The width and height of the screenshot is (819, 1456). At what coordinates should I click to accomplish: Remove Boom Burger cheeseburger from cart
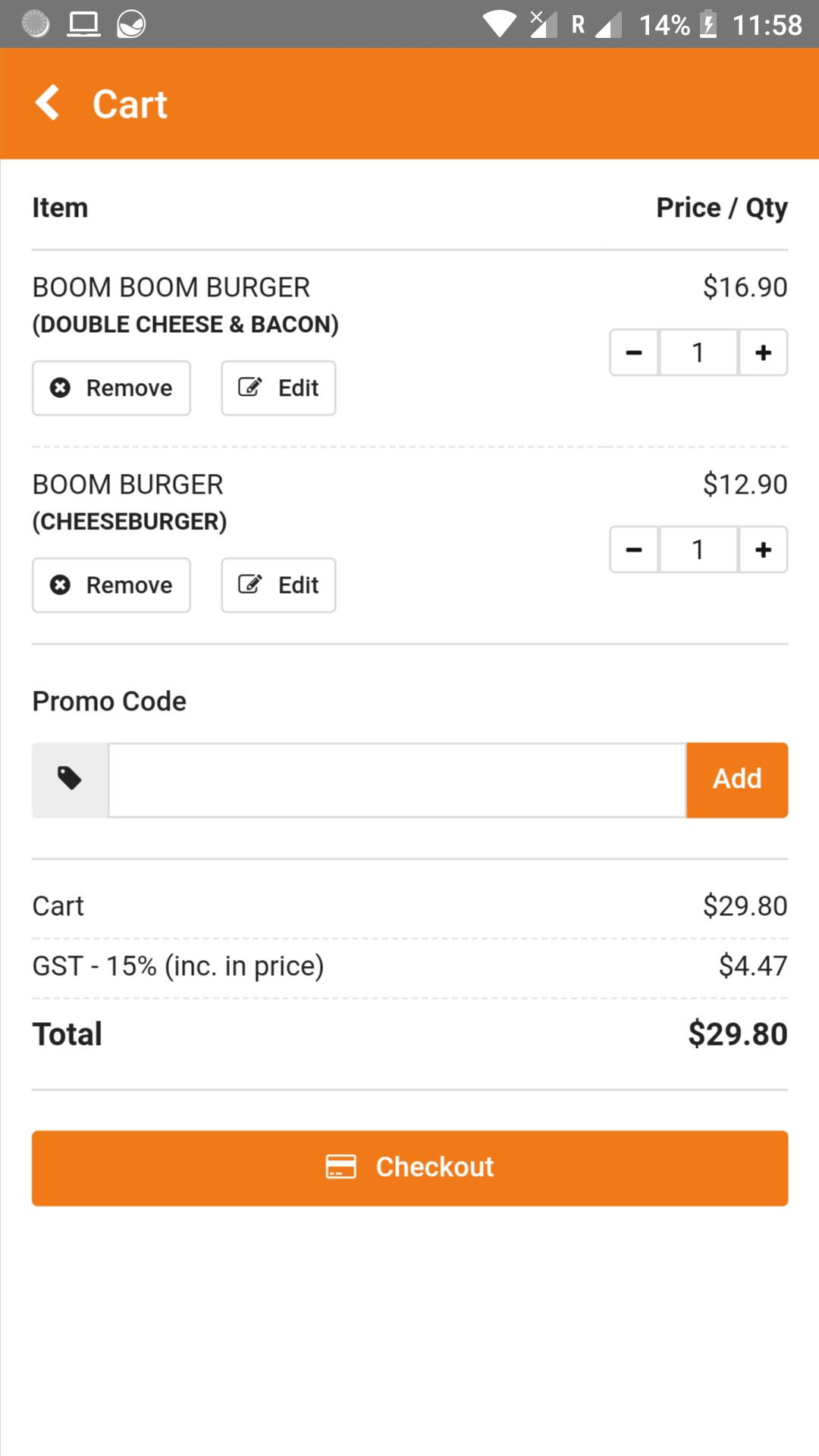coord(111,585)
